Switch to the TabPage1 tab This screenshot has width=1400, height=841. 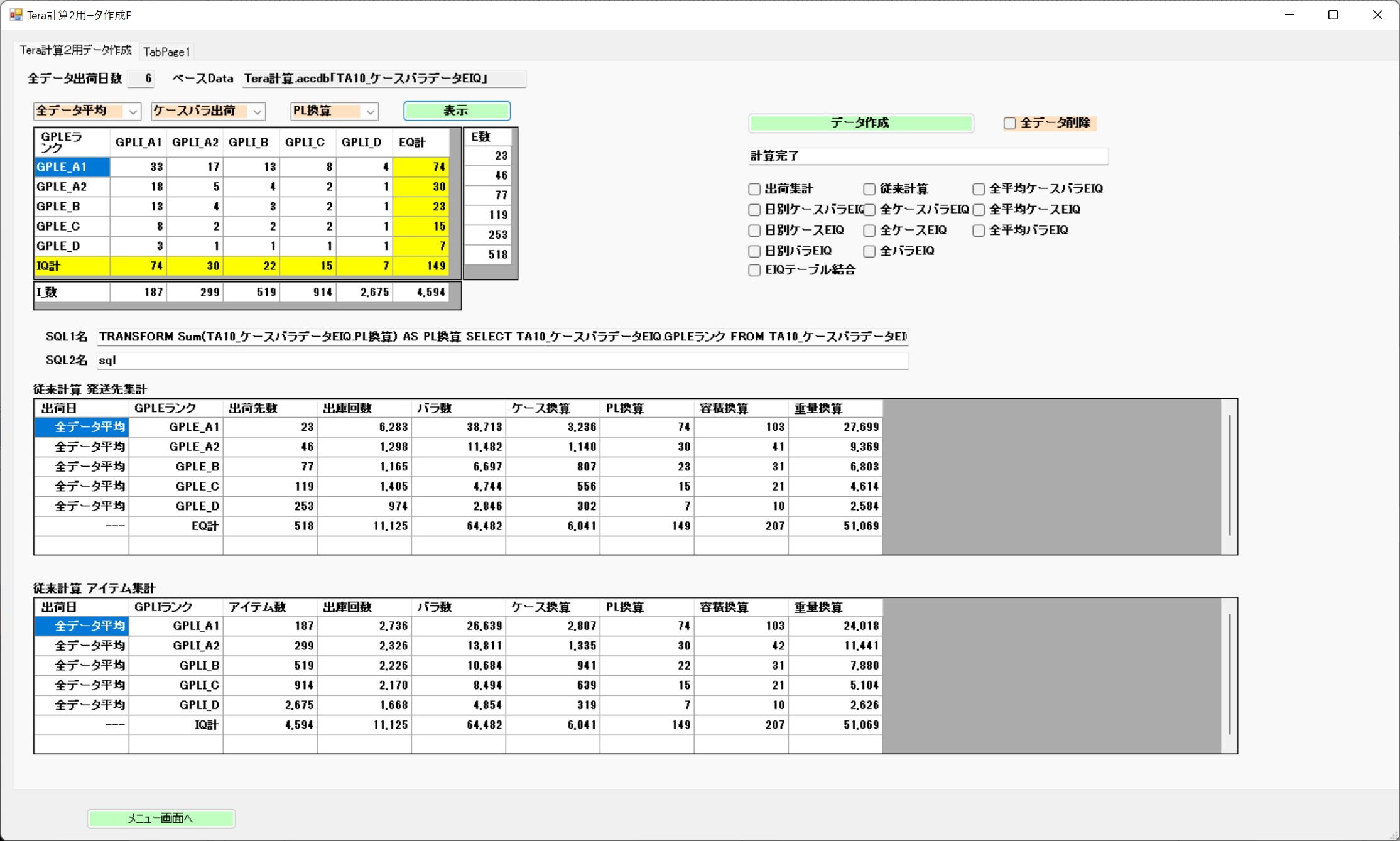coord(166,52)
